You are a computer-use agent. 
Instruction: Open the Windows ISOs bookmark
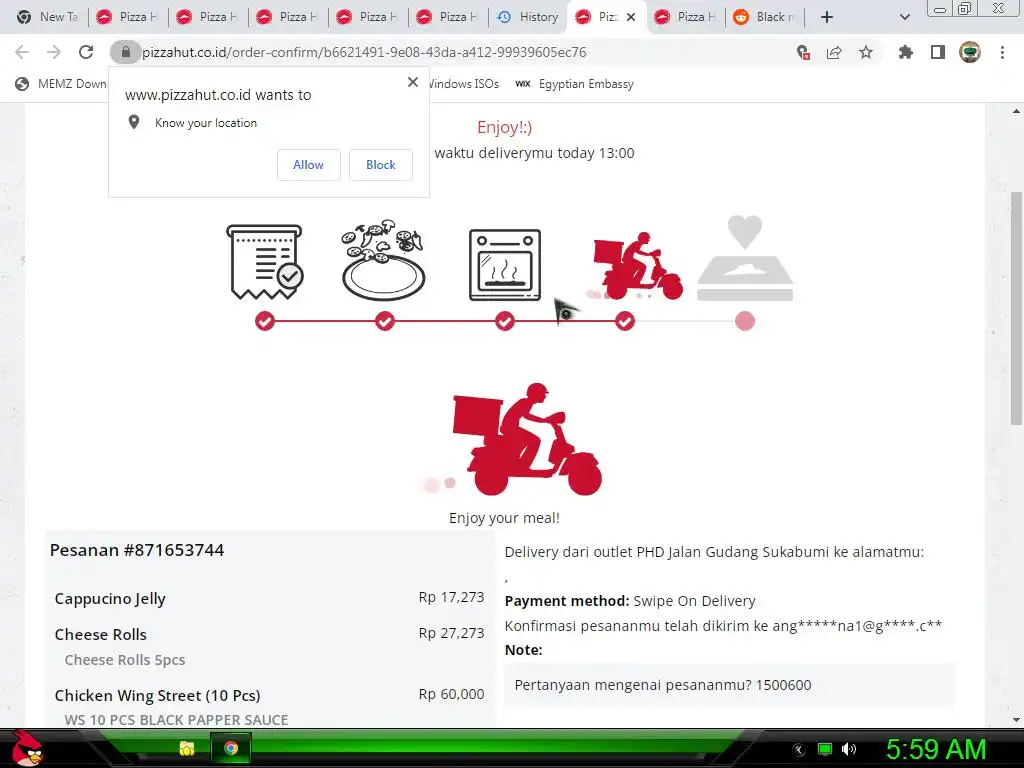(x=464, y=84)
